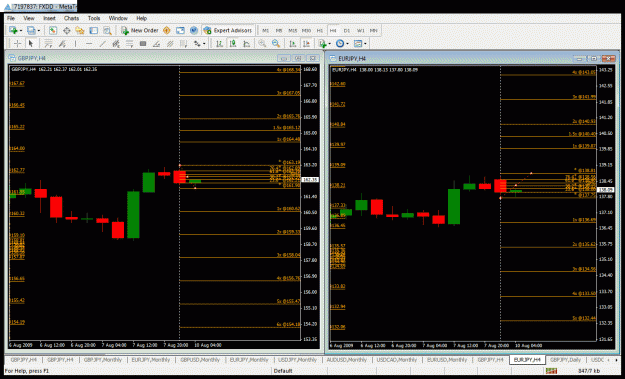The height and width of the screenshot is (379, 625).
Task: Open the Insert menu
Action: pyautogui.click(x=49, y=18)
